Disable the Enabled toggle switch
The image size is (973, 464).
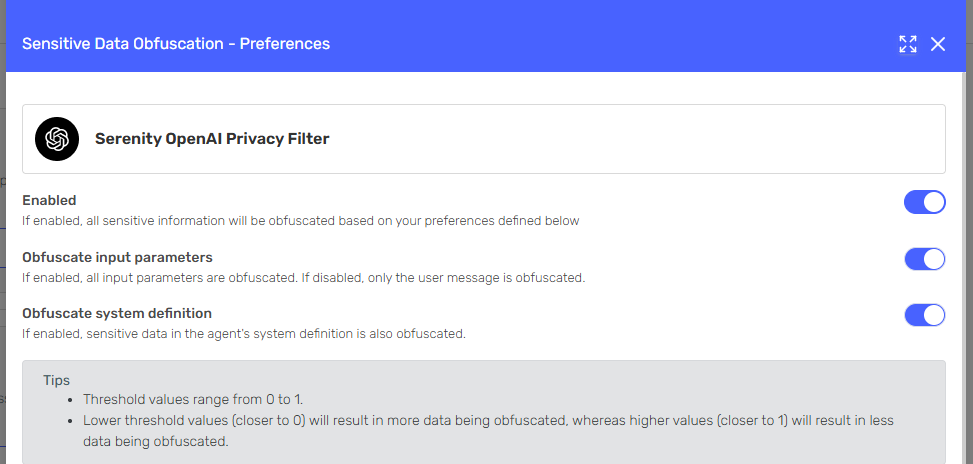pos(925,202)
